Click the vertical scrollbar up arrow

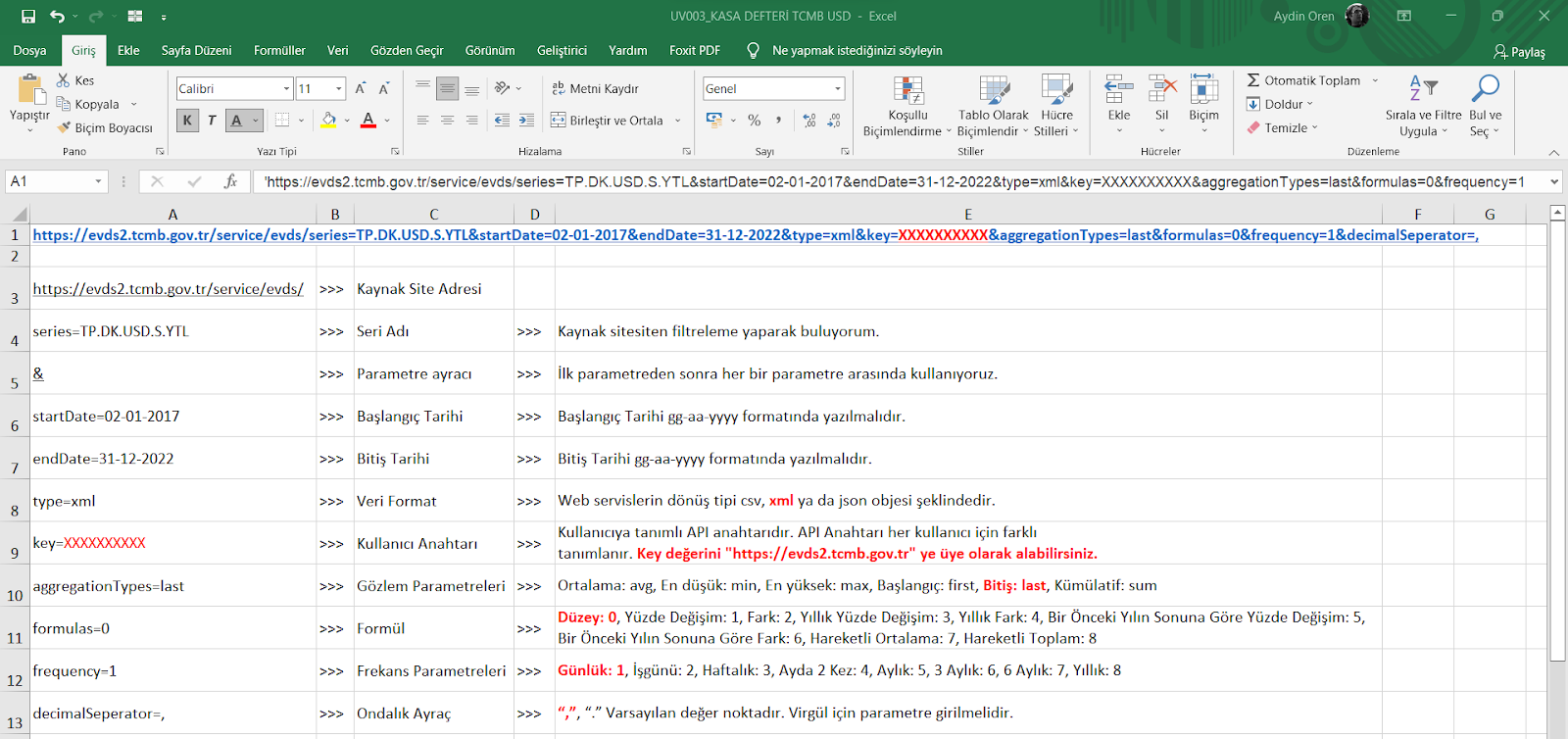(x=1557, y=213)
